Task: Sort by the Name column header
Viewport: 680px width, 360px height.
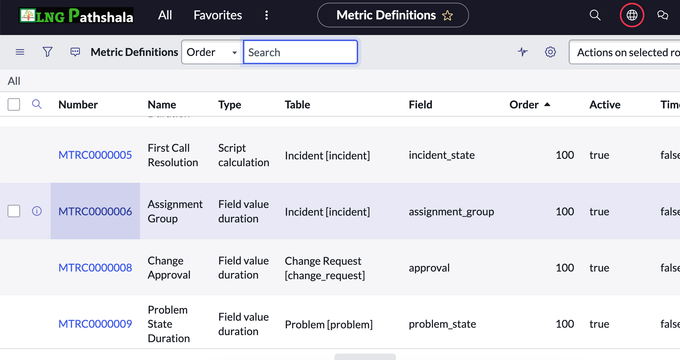Action: click(x=162, y=105)
